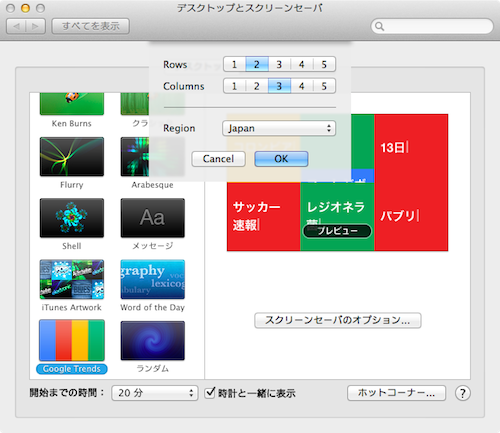Set Columns to 2
500x433 pixels.
click(x=257, y=86)
